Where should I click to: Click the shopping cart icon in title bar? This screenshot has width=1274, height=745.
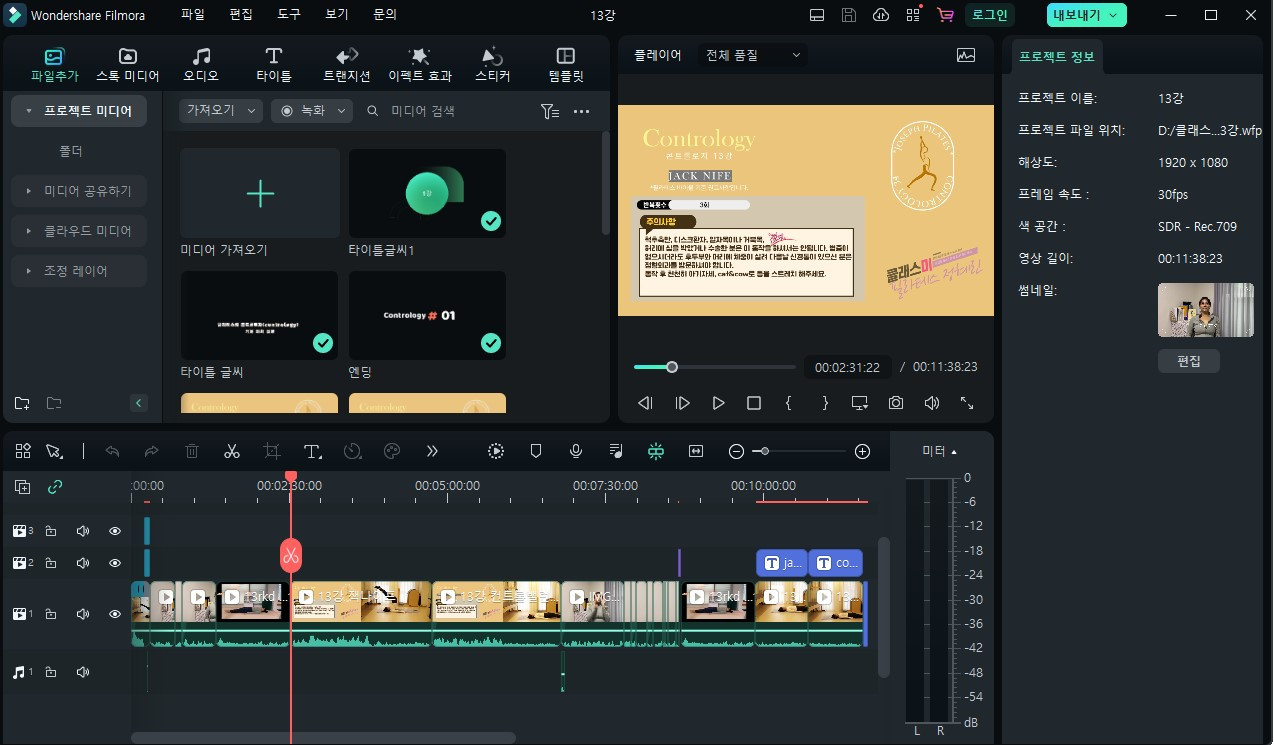[945, 15]
